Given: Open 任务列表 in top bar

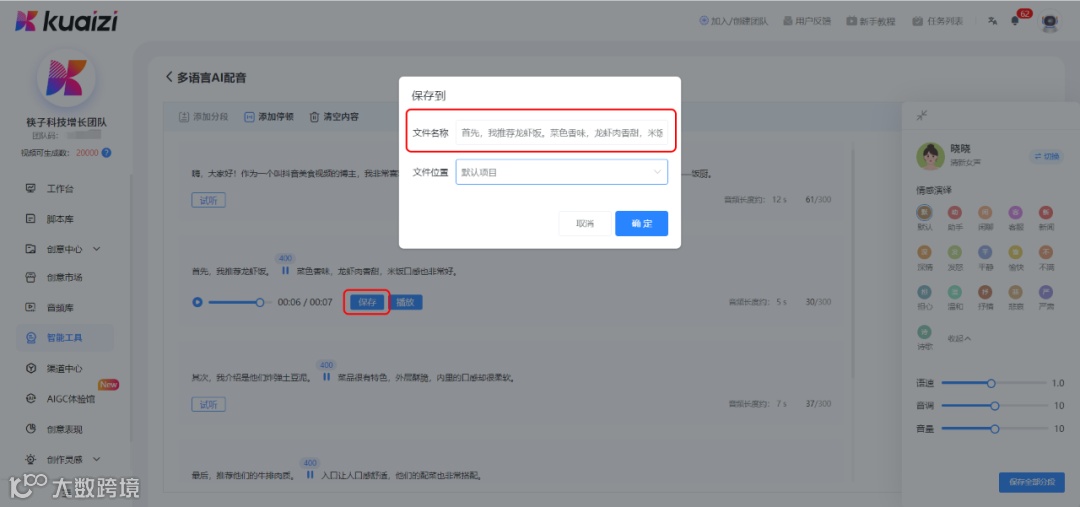Looking at the screenshot, I should tap(937, 21).
